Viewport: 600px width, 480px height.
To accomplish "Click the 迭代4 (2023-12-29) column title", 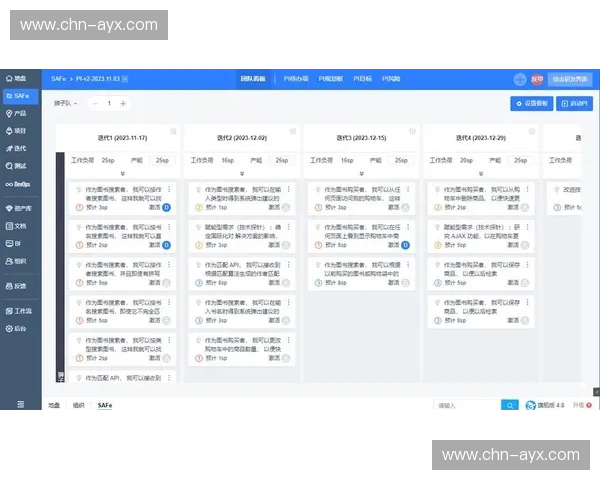I will [481, 138].
